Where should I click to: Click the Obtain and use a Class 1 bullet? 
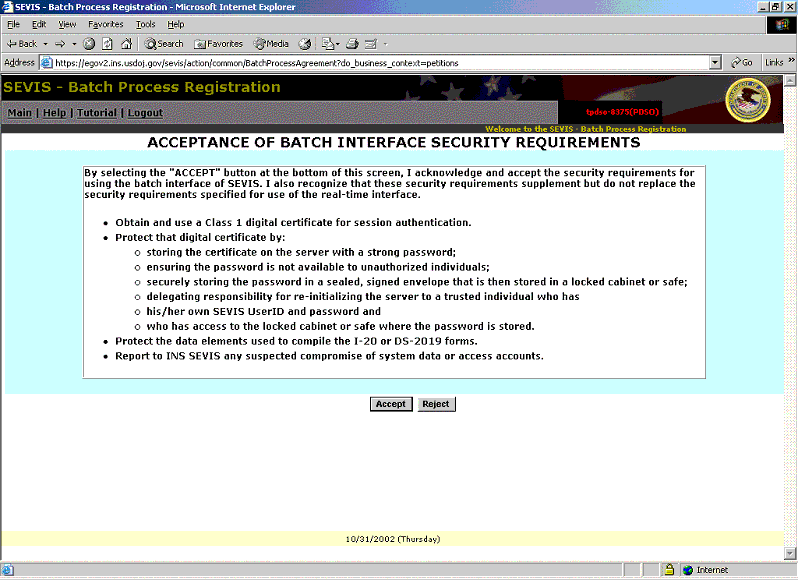[293, 222]
